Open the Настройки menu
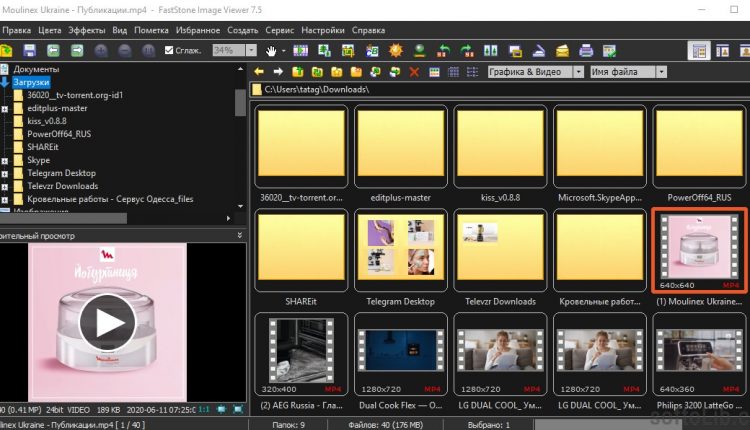 point(323,30)
